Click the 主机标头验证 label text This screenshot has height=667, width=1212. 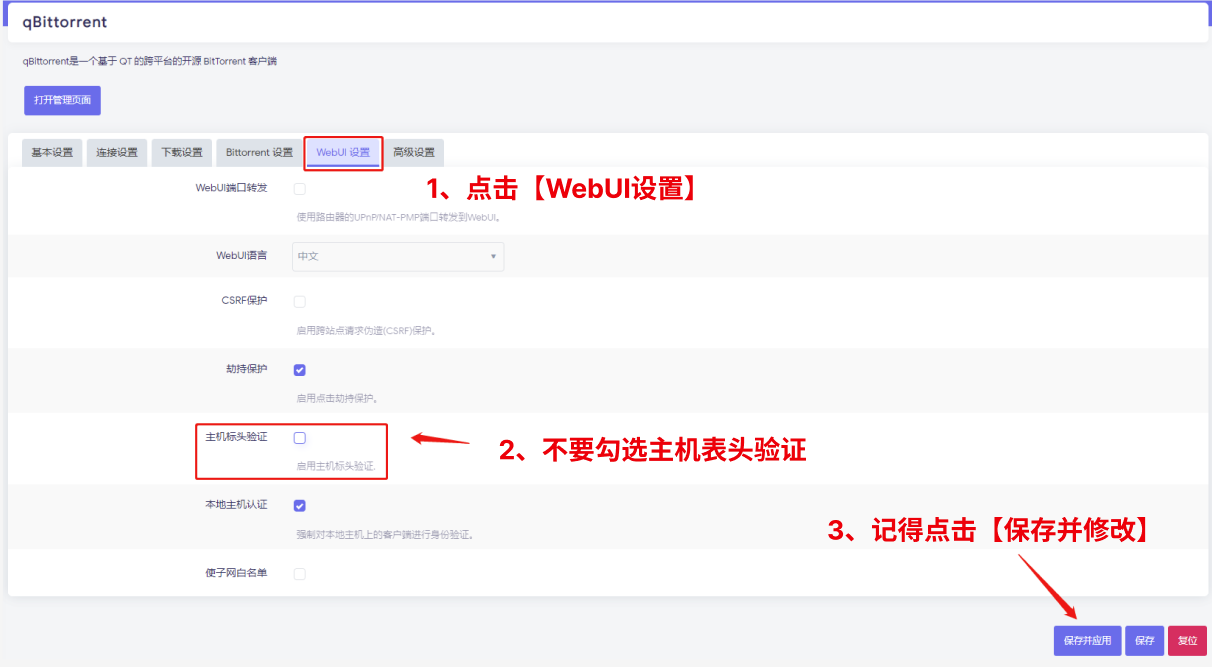pos(237,437)
